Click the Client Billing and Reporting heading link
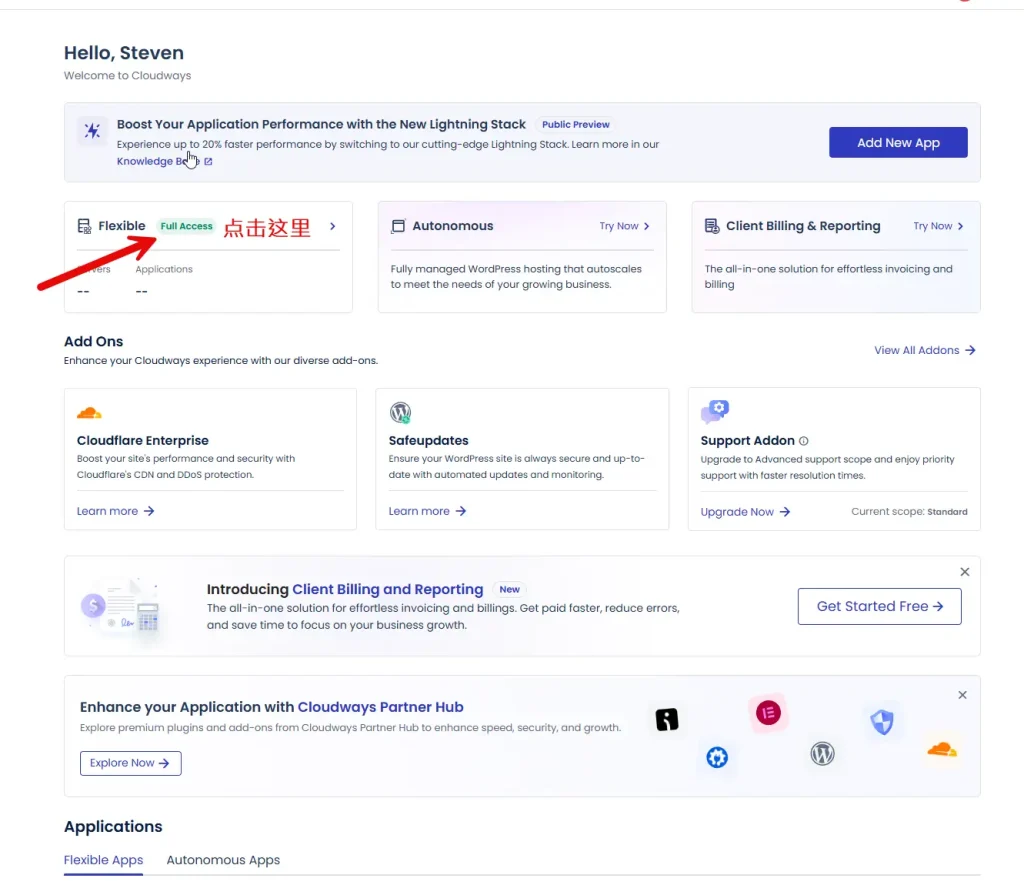Screen dimensions: 1024x885 coord(387,589)
